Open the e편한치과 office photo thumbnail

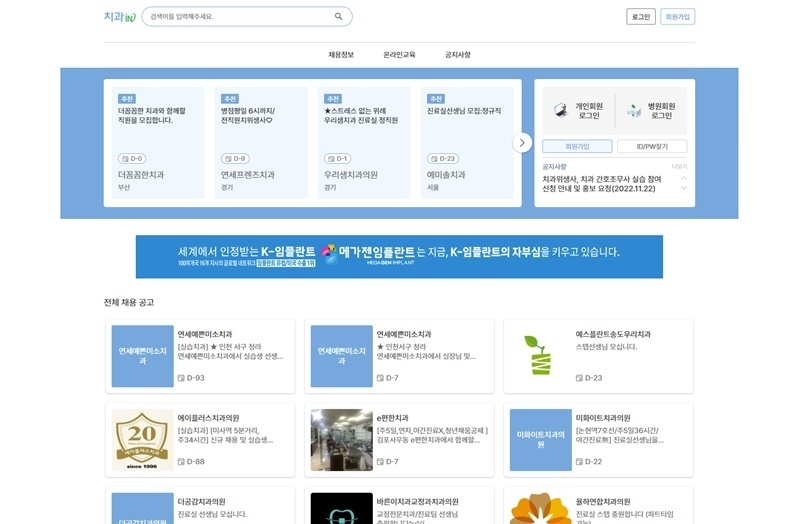341,440
